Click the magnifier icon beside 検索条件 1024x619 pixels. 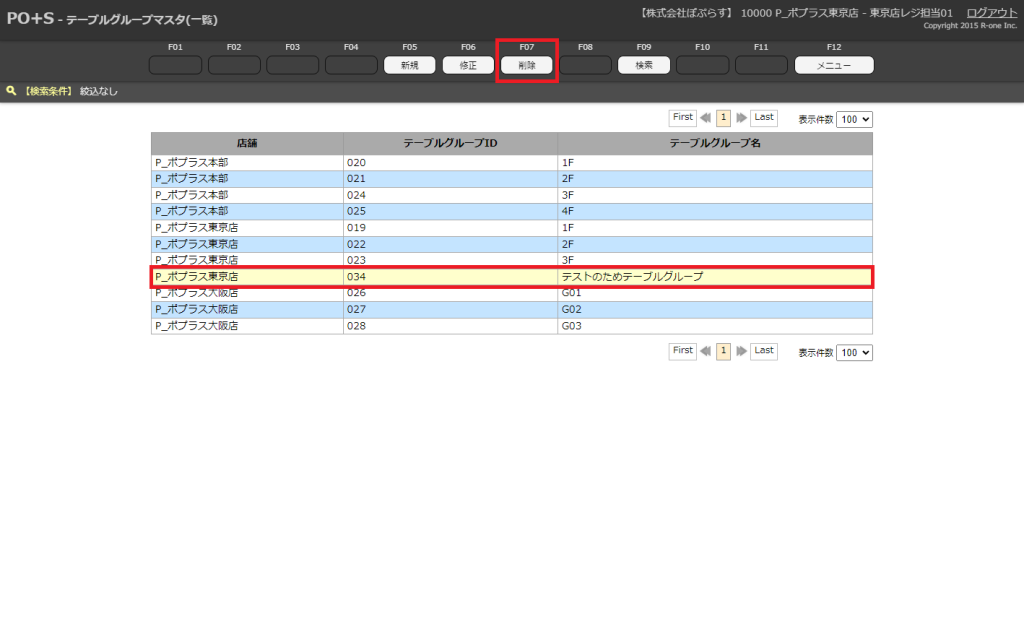tap(11, 91)
